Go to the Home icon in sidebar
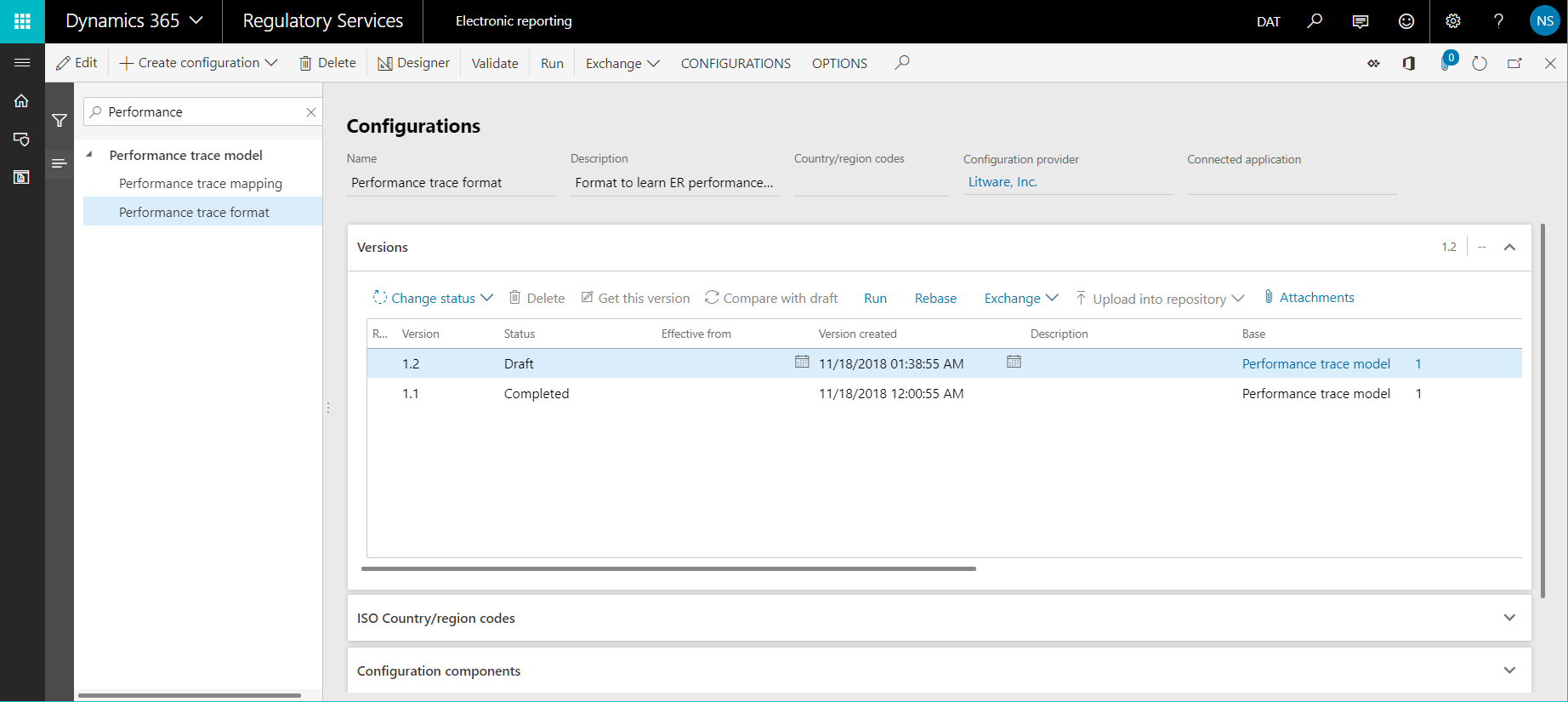The image size is (1568, 702). point(22,100)
